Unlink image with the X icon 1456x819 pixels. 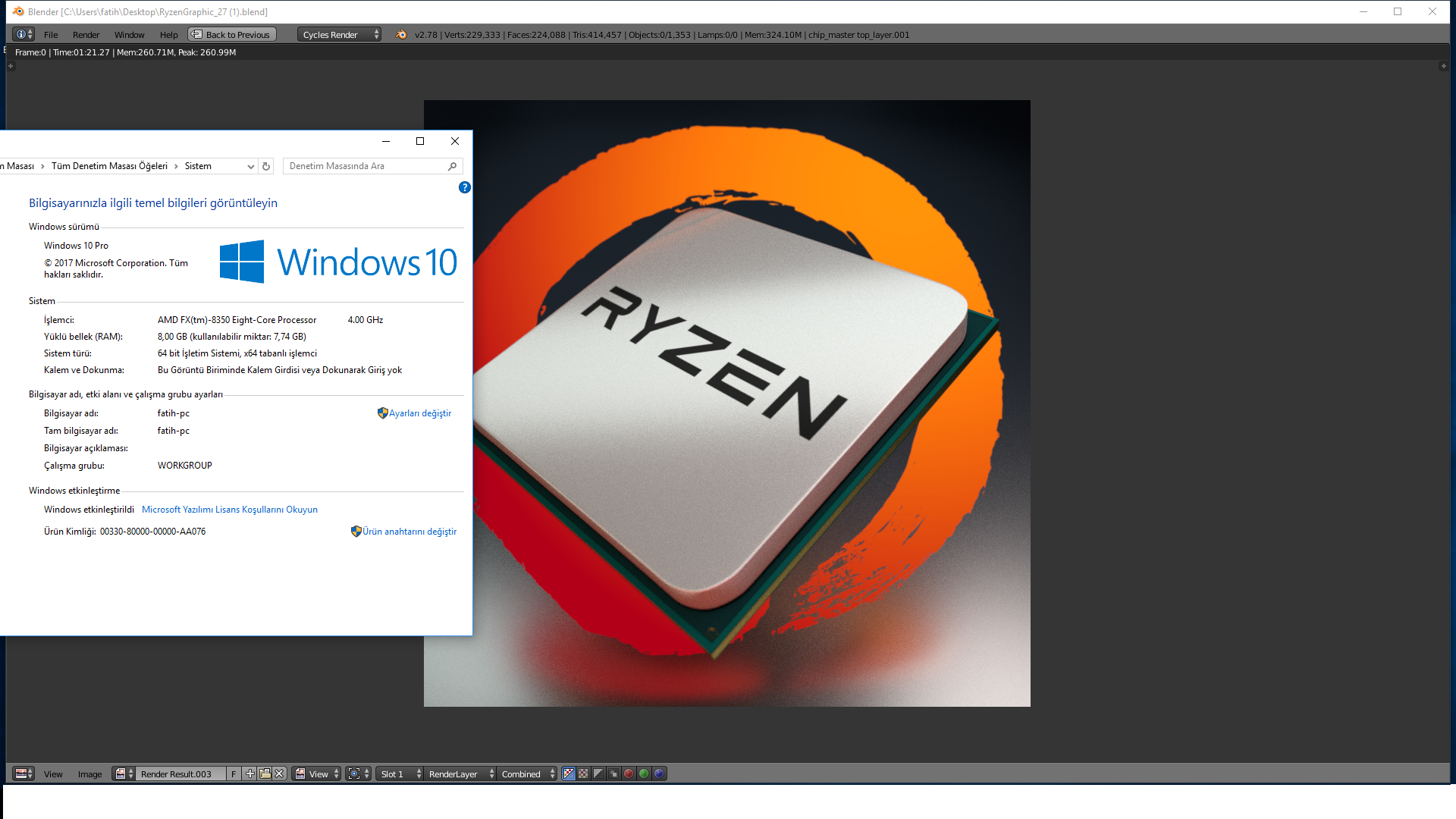click(280, 773)
